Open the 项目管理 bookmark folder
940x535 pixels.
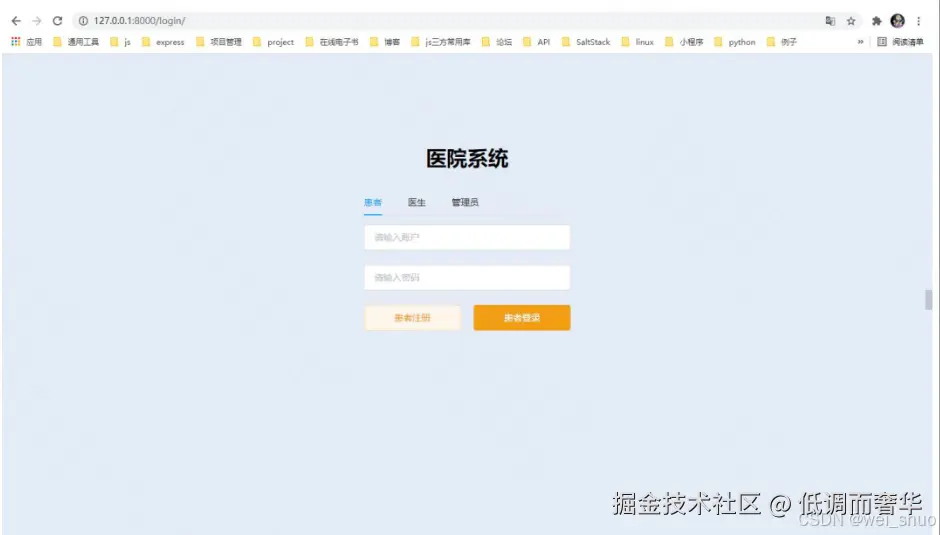[x=219, y=42]
